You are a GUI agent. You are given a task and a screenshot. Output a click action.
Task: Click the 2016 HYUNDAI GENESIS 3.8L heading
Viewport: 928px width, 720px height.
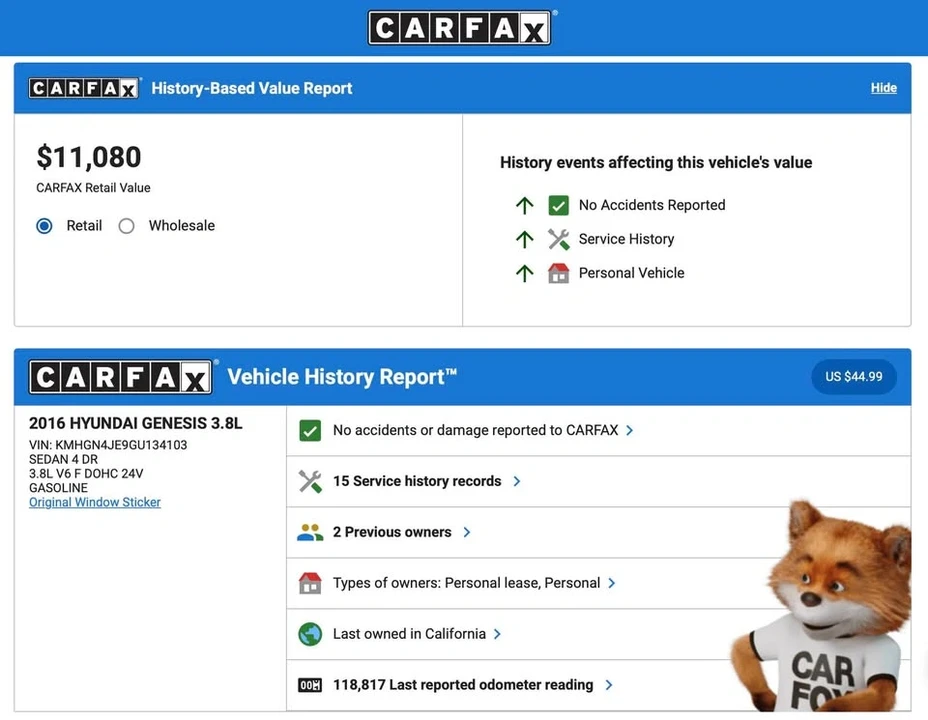pyautogui.click(x=136, y=424)
